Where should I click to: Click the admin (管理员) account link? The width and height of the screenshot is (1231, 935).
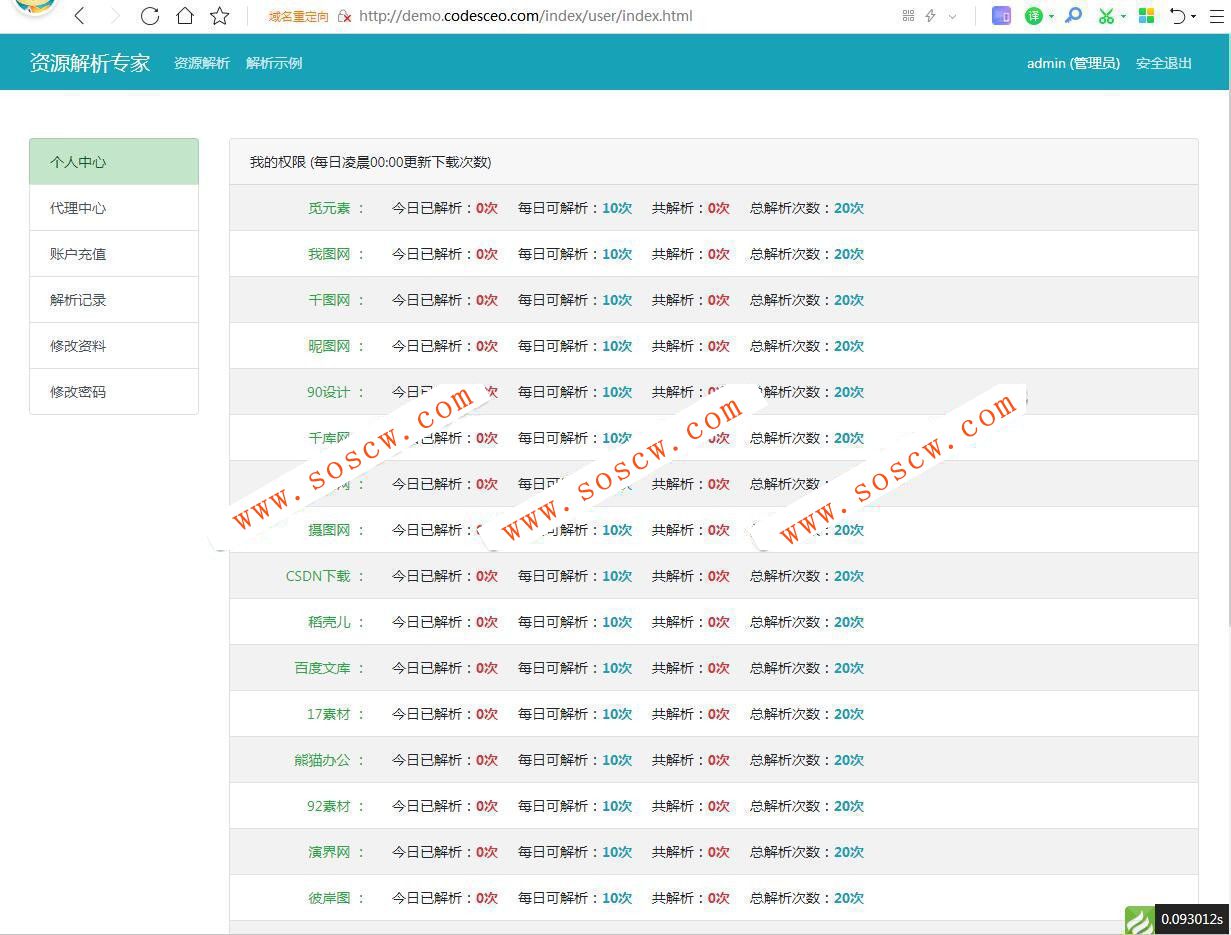tap(1073, 63)
